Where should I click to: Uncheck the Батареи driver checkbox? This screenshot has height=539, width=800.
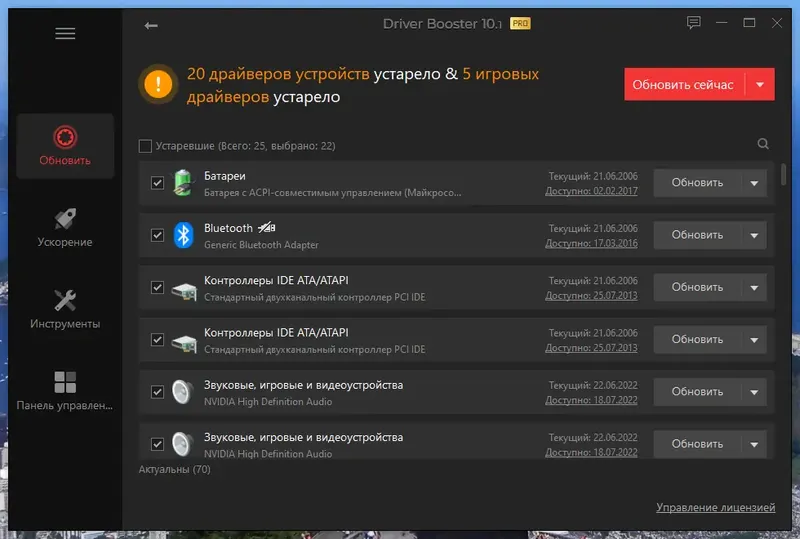(x=157, y=183)
